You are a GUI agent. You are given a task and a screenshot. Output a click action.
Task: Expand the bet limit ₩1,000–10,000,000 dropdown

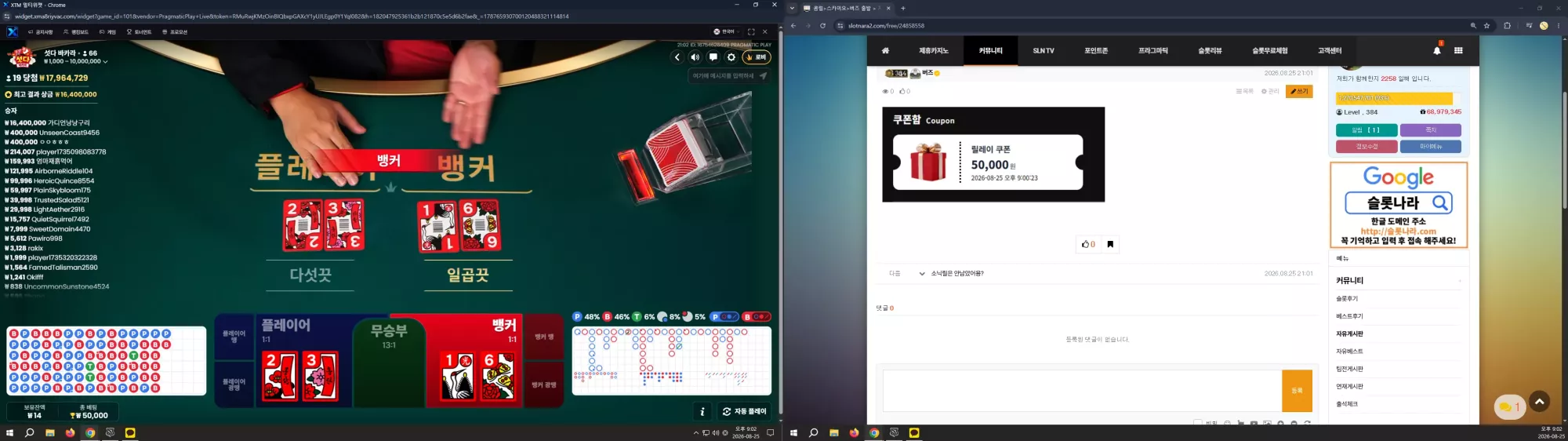click(x=76, y=61)
